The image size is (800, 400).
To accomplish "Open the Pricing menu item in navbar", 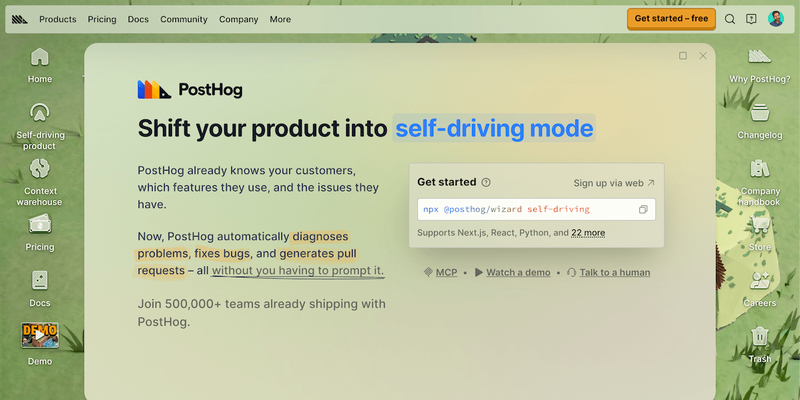I will (102, 19).
